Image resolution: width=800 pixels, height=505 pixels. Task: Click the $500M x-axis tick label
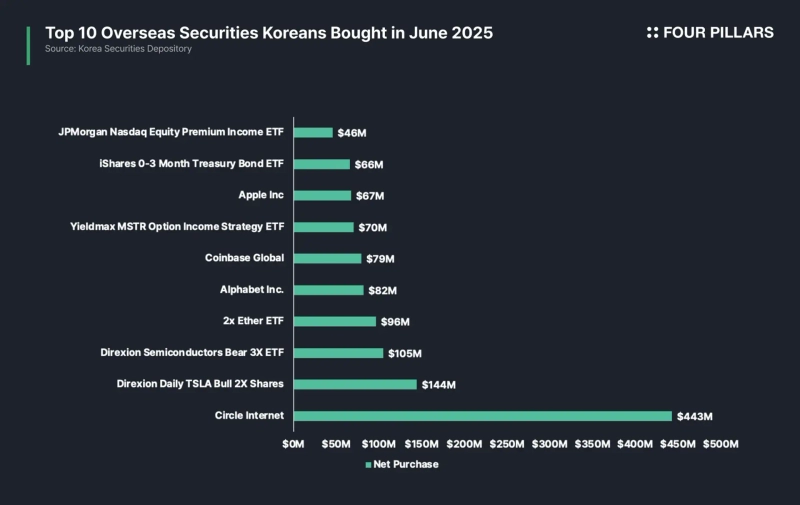pos(721,443)
